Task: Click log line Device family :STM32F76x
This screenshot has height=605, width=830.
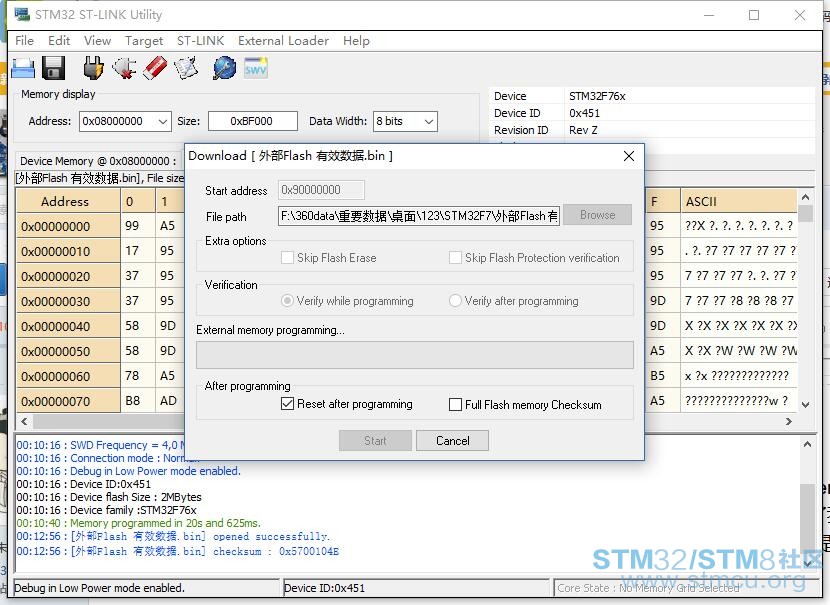Action: pyautogui.click(x=106, y=510)
